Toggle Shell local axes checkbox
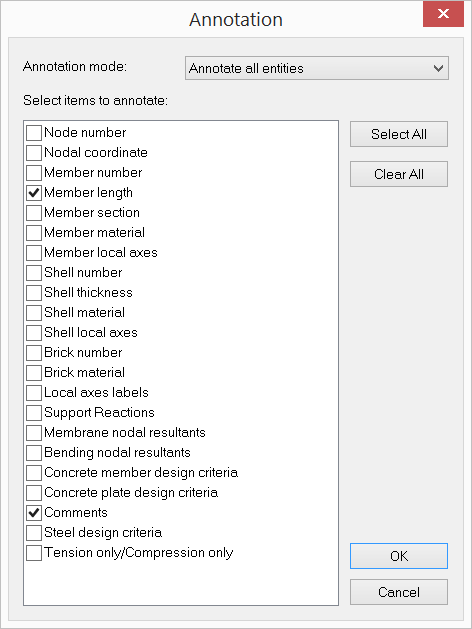Image resolution: width=472 pixels, height=629 pixels. (34, 333)
